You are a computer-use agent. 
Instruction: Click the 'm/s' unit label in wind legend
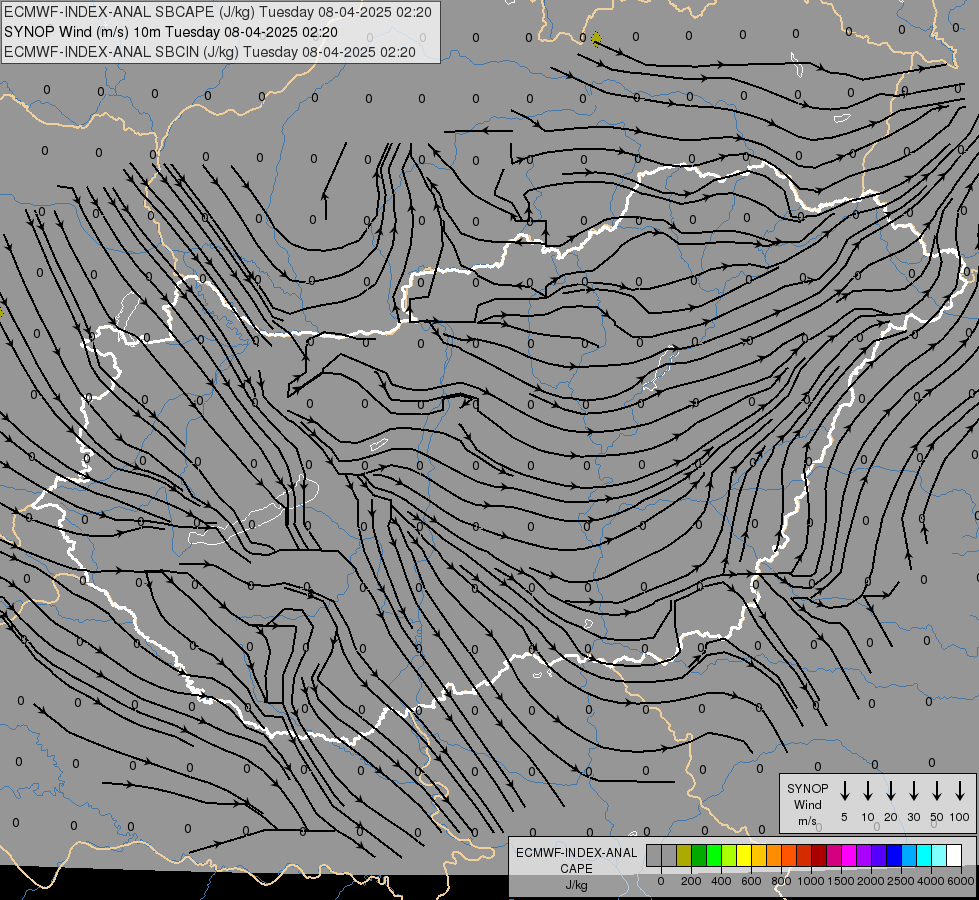(807, 821)
